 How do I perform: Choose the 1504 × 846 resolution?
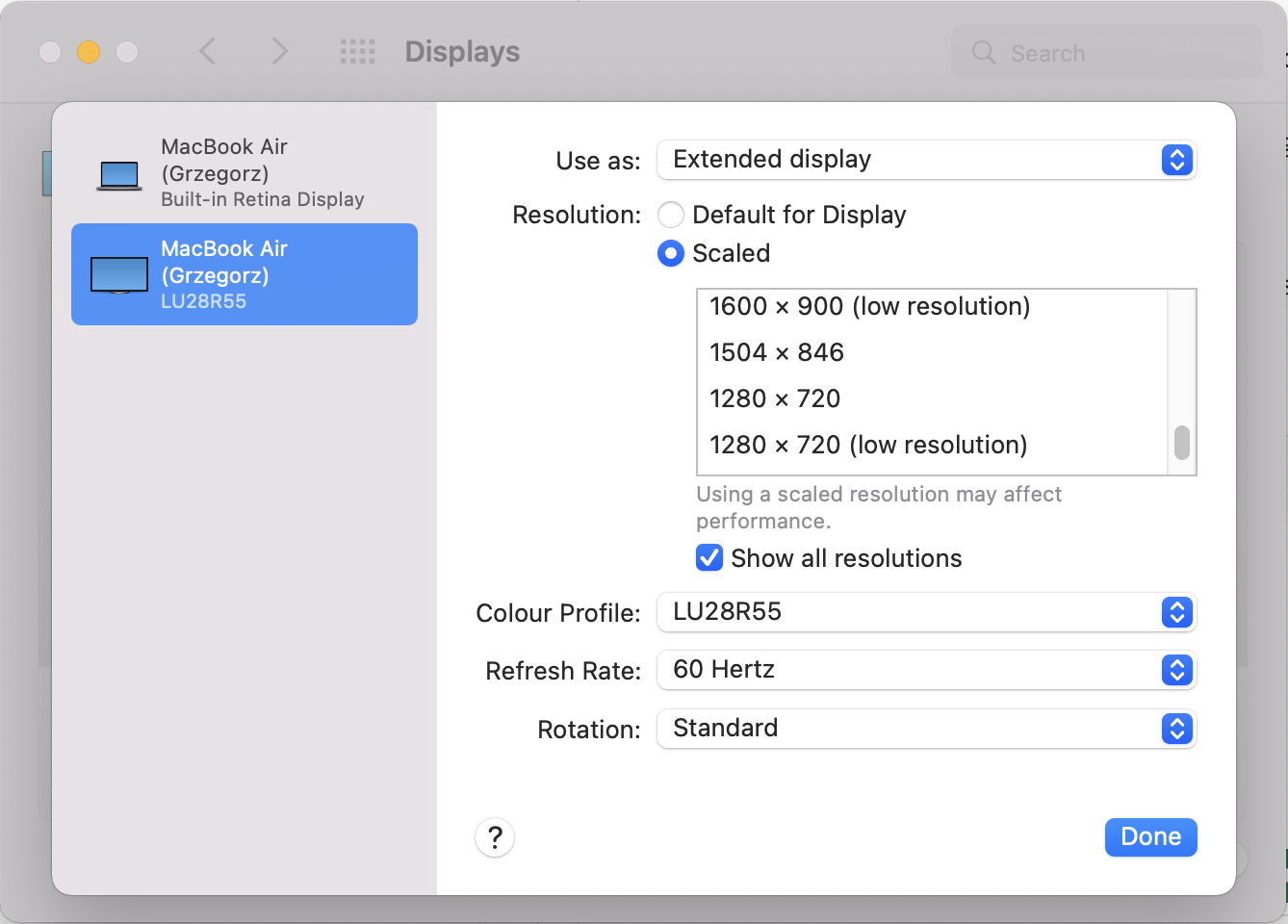click(x=932, y=352)
